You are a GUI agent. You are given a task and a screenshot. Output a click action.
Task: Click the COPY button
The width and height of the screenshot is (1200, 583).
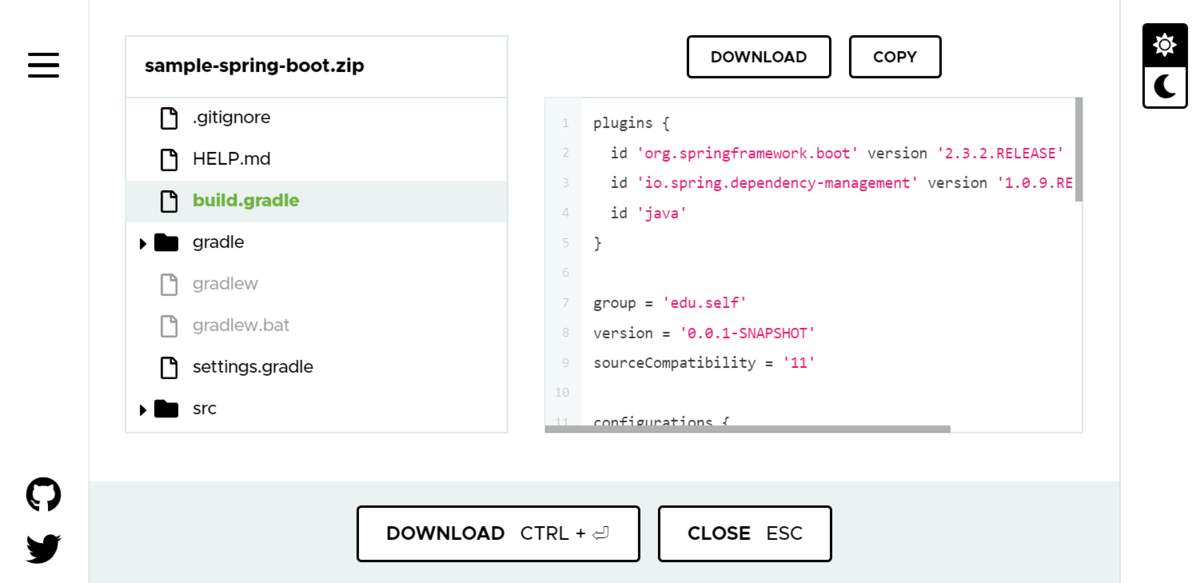(894, 56)
